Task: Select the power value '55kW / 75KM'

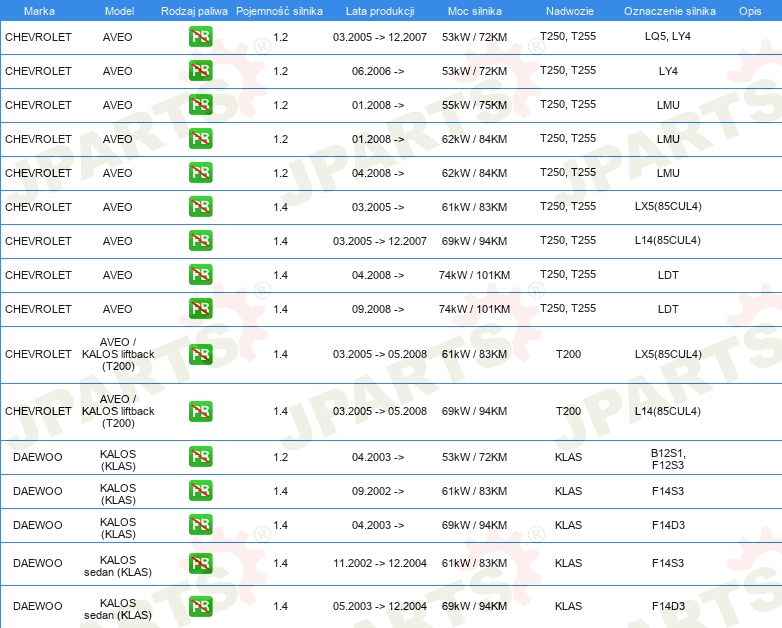Action: tap(474, 105)
